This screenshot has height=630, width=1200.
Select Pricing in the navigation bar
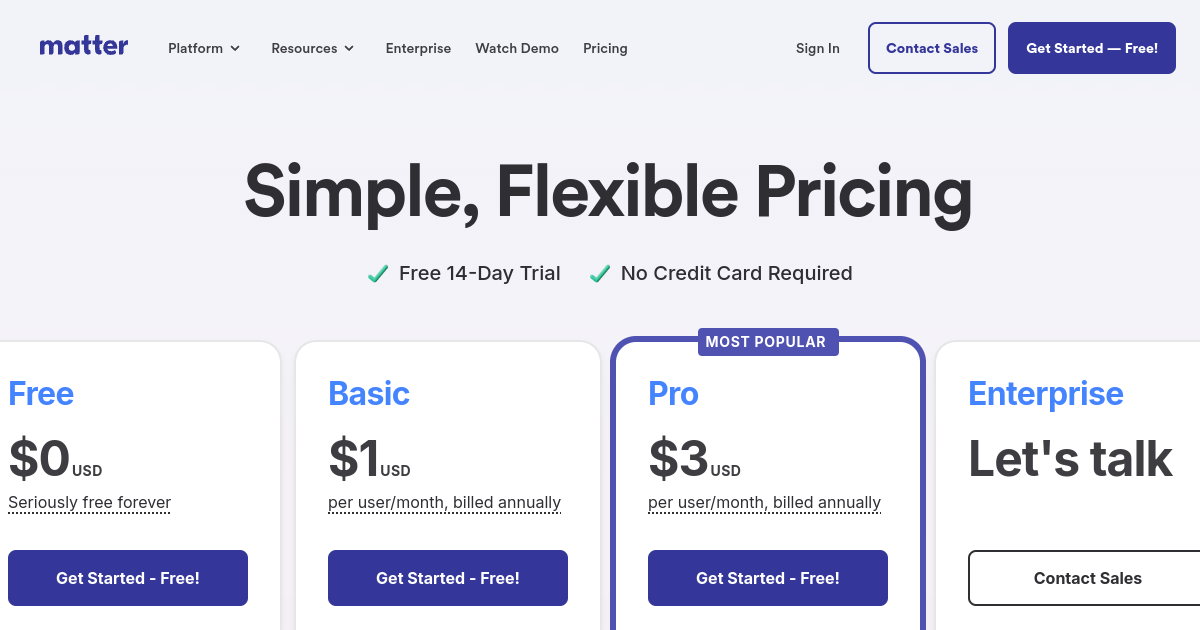point(605,48)
